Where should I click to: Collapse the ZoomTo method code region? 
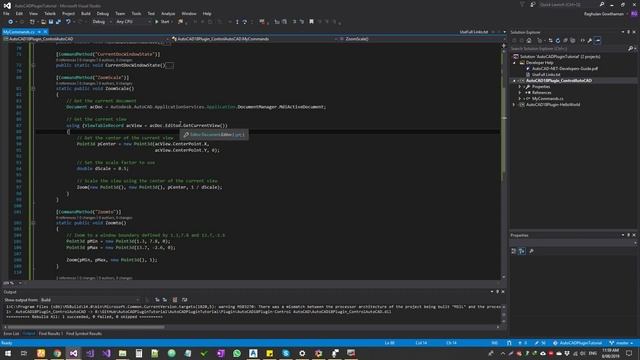tap(33, 223)
